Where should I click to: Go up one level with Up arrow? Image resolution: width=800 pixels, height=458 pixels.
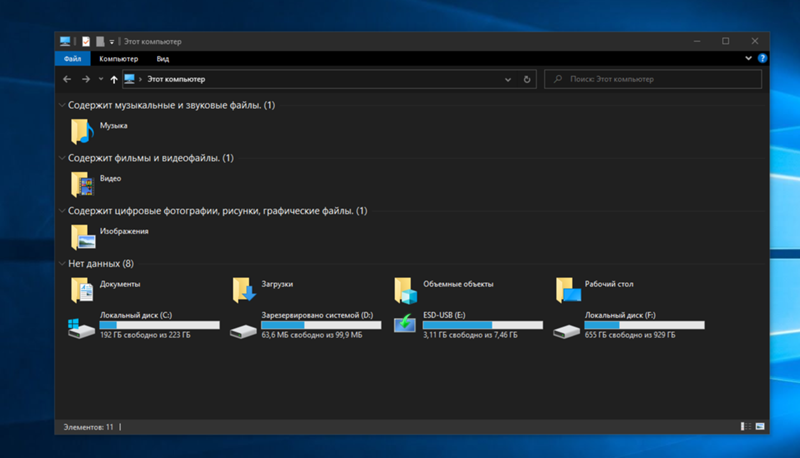pos(114,79)
